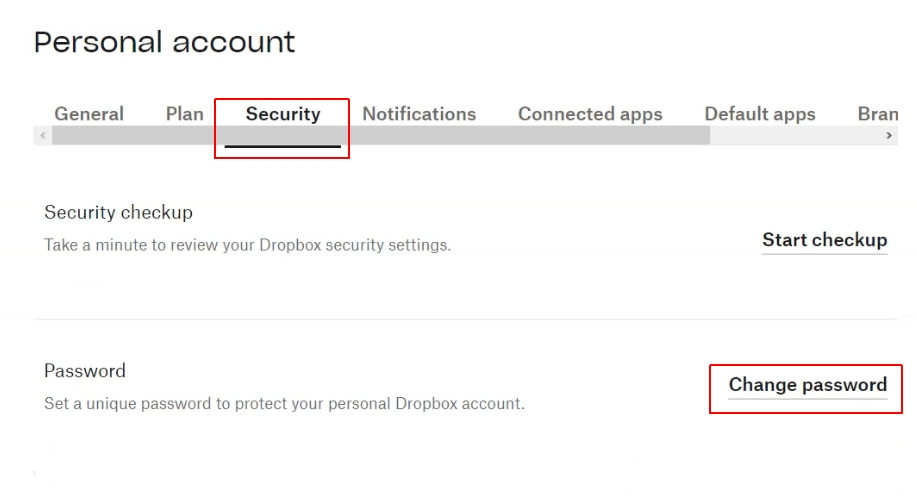Switch to the Plan tab
917x498 pixels.
pyautogui.click(x=184, y=114)
